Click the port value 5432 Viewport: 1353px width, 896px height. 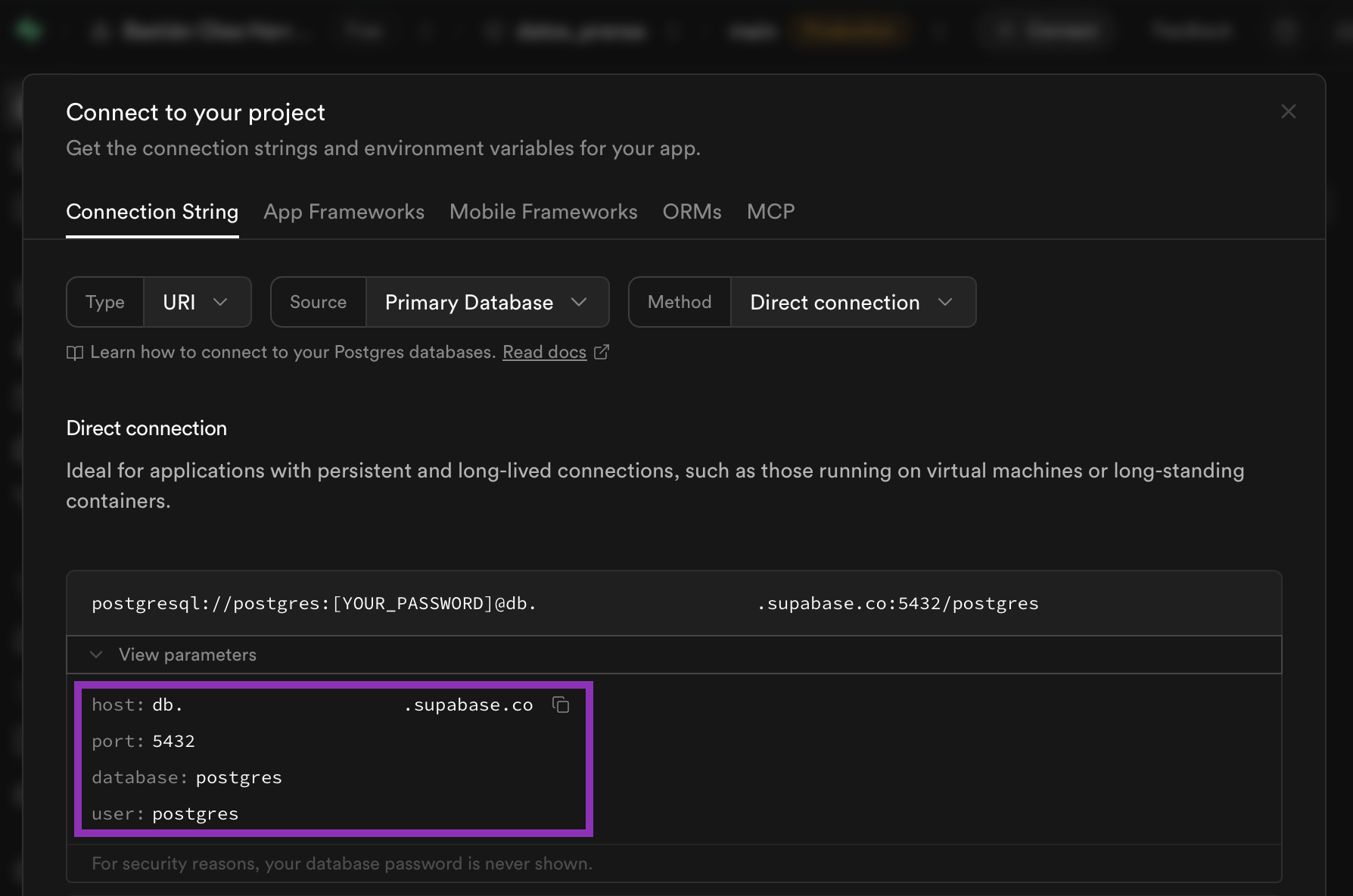173,742
